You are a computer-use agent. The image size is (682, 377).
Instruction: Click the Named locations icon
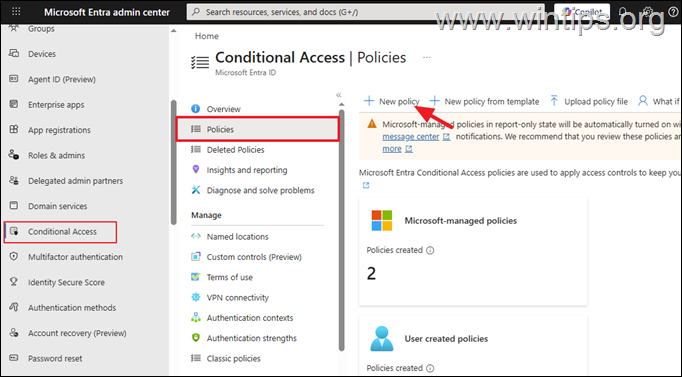point(196,236)
